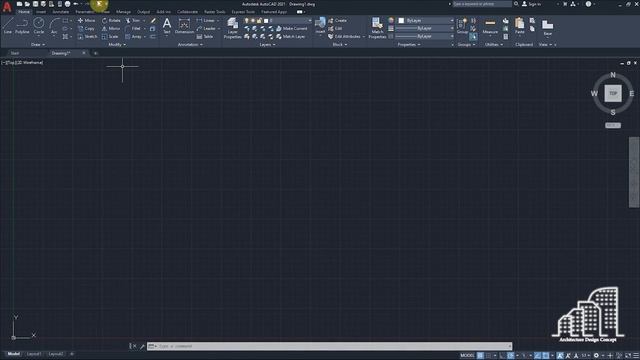The image size is (640, 360).
Task: Click the Base view tool
Action: click(547, 27)
